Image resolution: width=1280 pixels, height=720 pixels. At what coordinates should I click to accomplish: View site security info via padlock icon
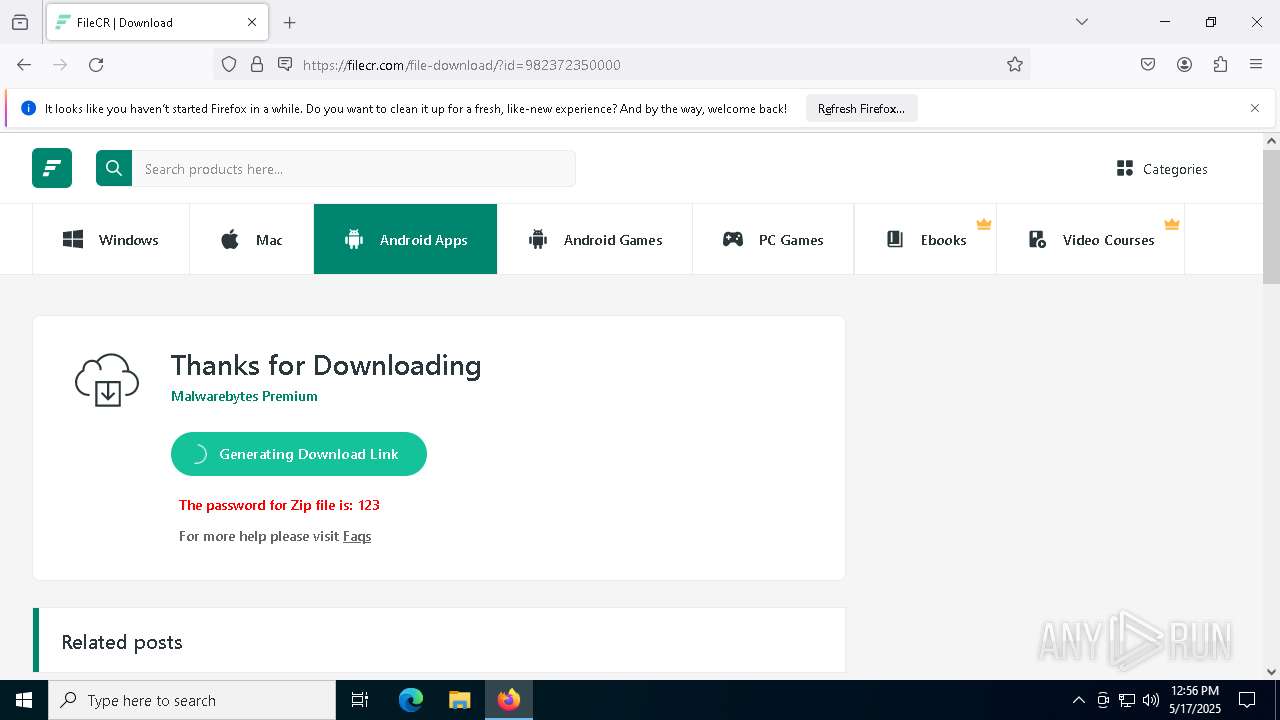257,65
